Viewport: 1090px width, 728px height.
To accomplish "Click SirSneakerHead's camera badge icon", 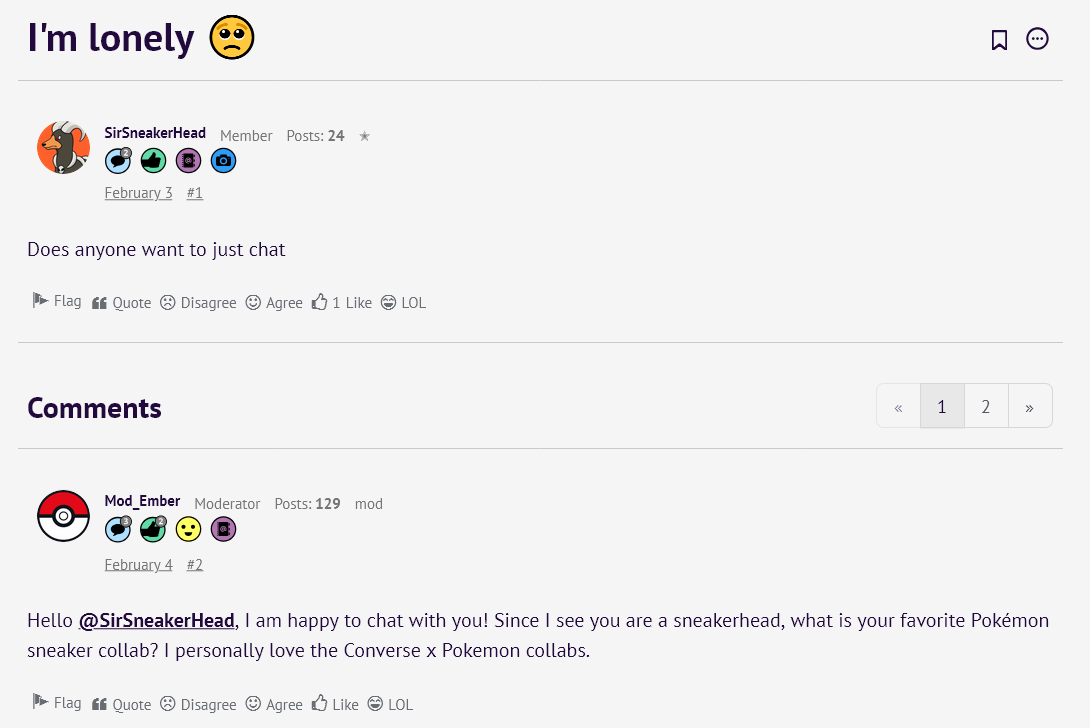I will point(223,160).
